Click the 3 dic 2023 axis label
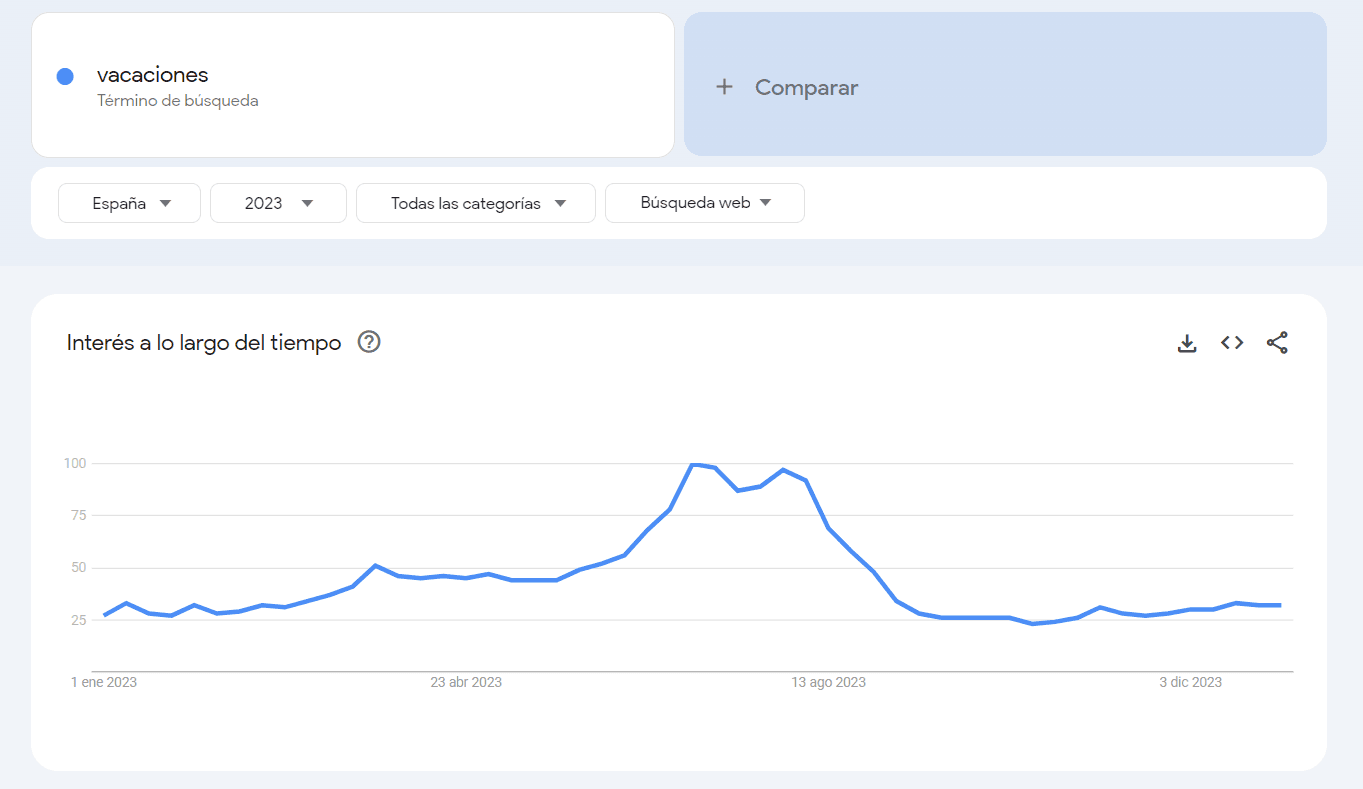Screen dimensions: 1363x789 pos(1189,682)
